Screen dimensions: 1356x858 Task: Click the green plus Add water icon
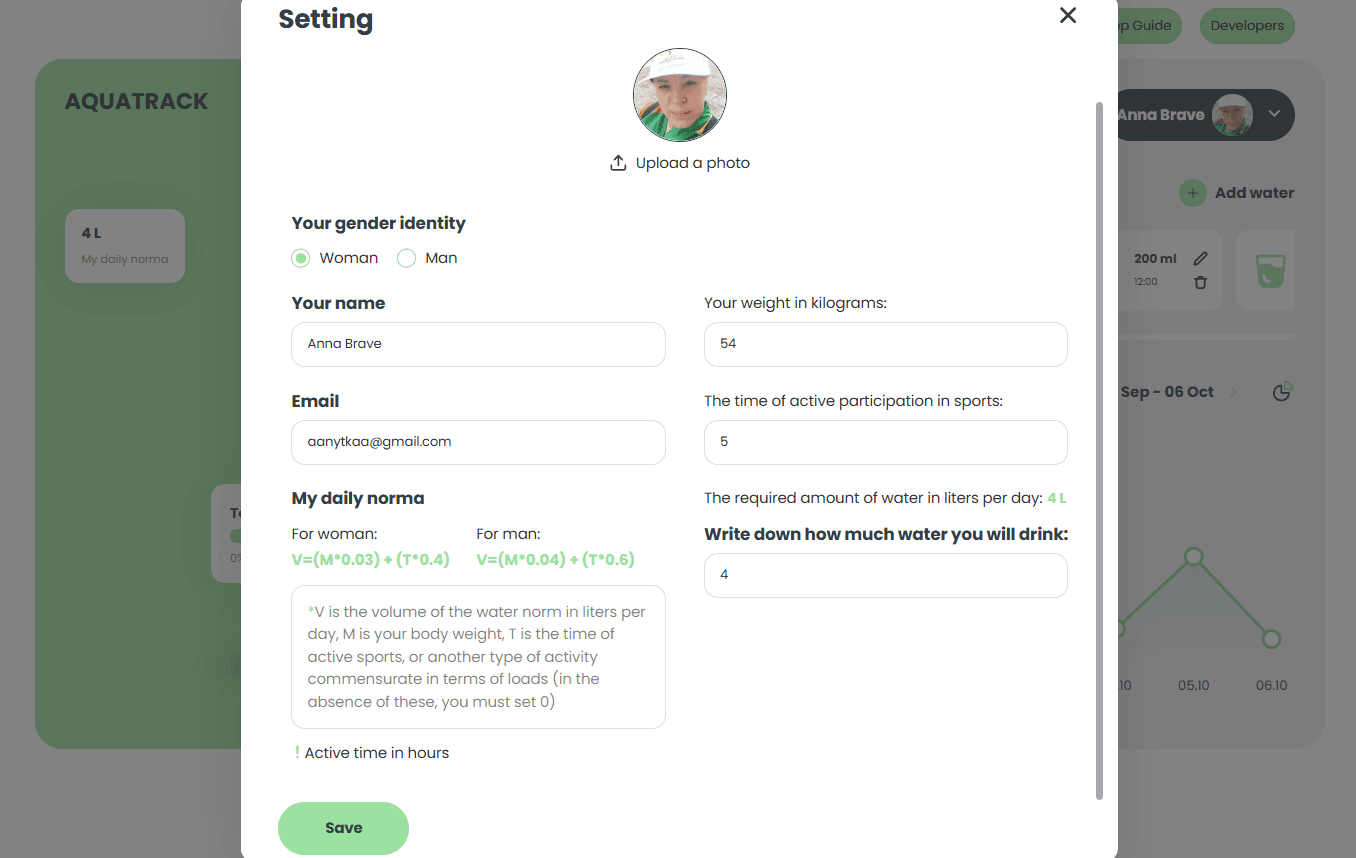pos(1192,193)
